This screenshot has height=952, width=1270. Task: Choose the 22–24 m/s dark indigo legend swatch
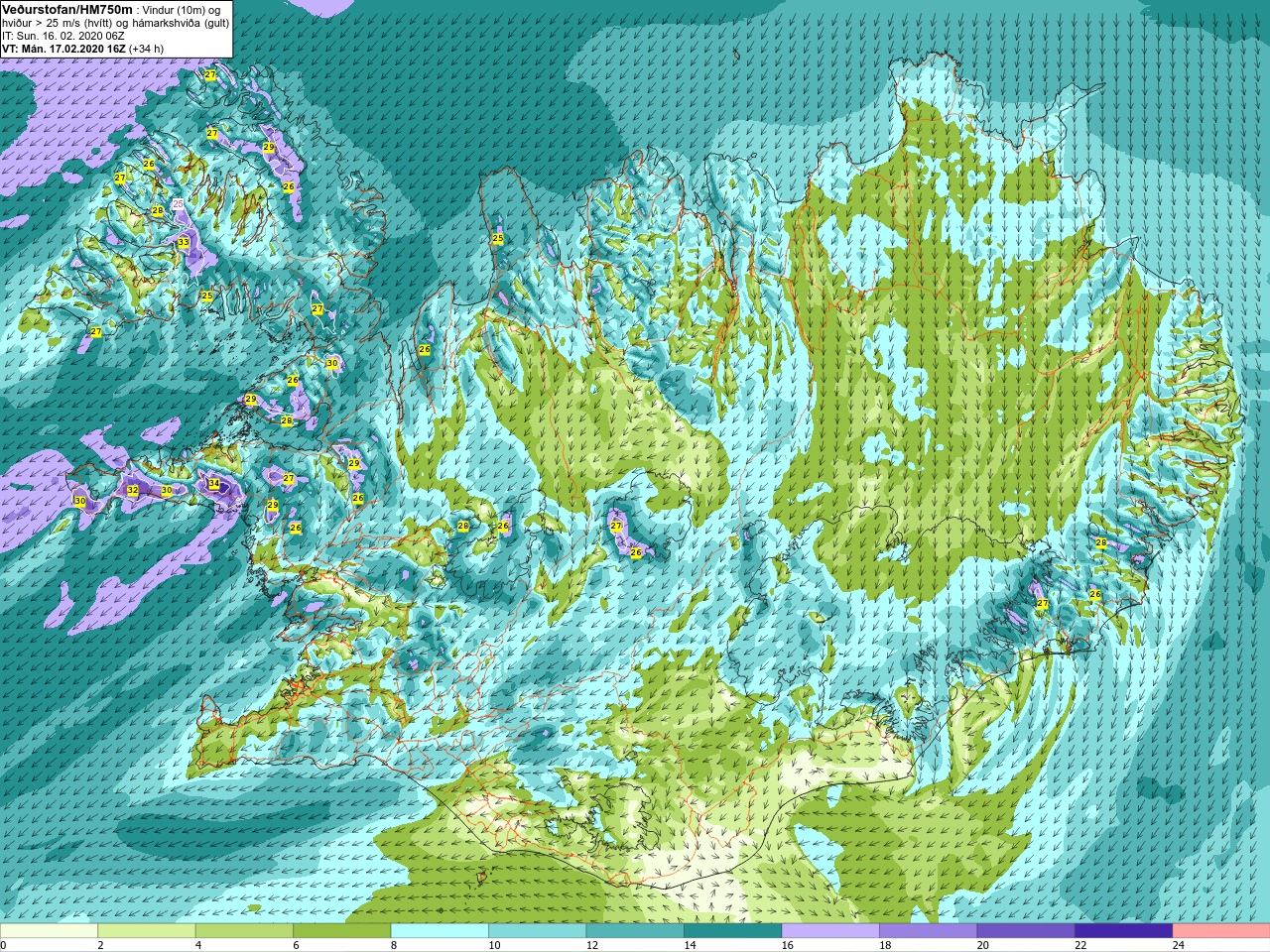pos(1123,931)
